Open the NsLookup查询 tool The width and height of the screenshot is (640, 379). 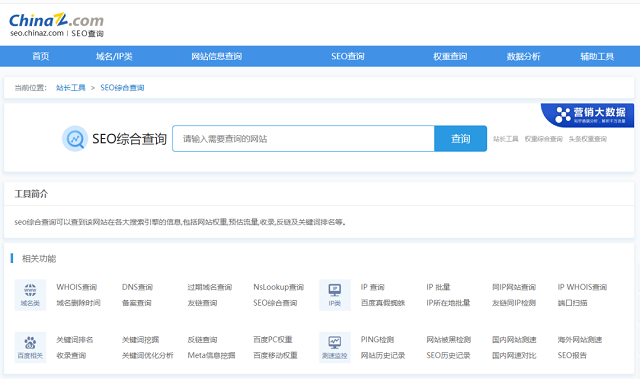pyautogui.click(x=279, y=287)
